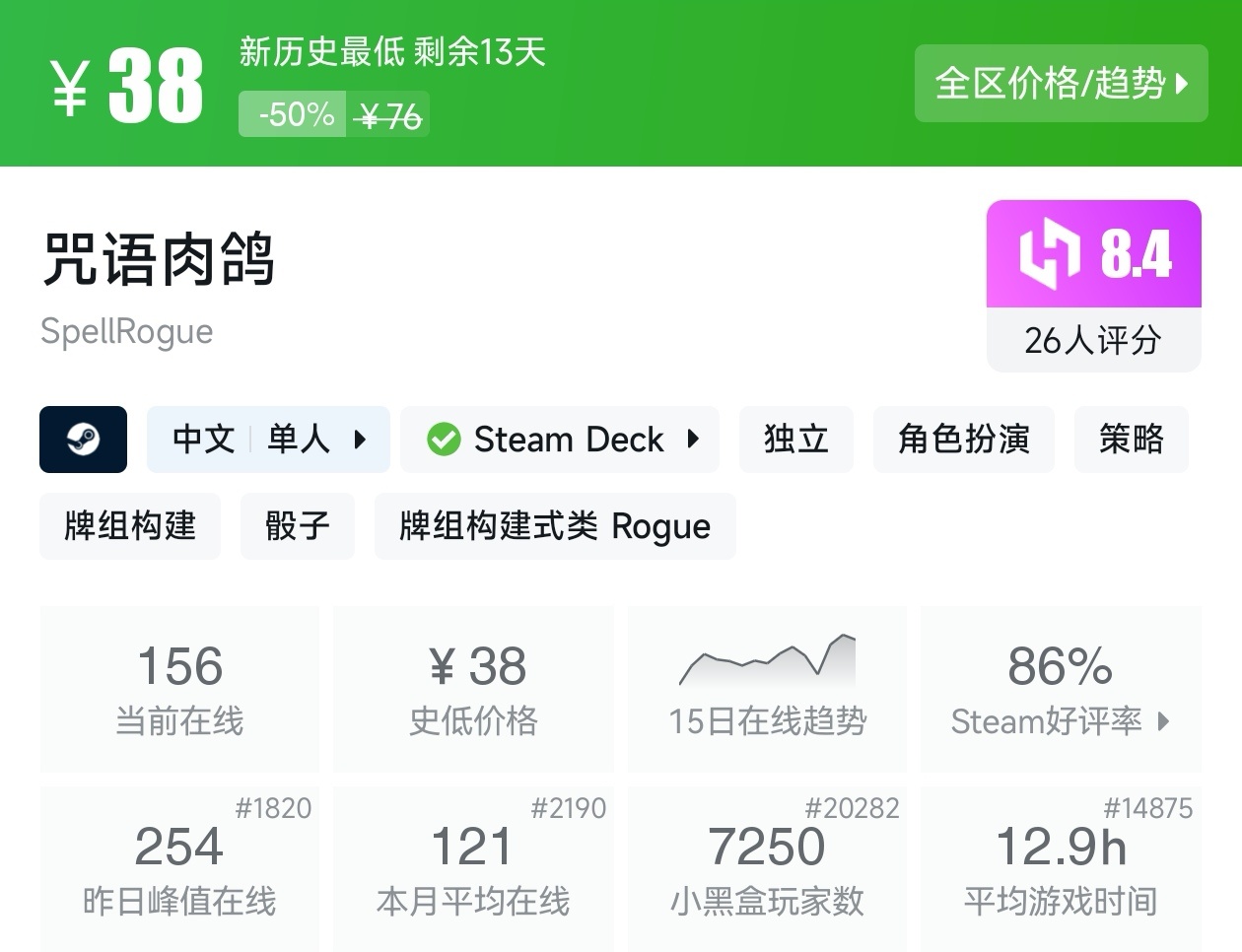Select the 角色扮演 tag

tap(963, 439)
